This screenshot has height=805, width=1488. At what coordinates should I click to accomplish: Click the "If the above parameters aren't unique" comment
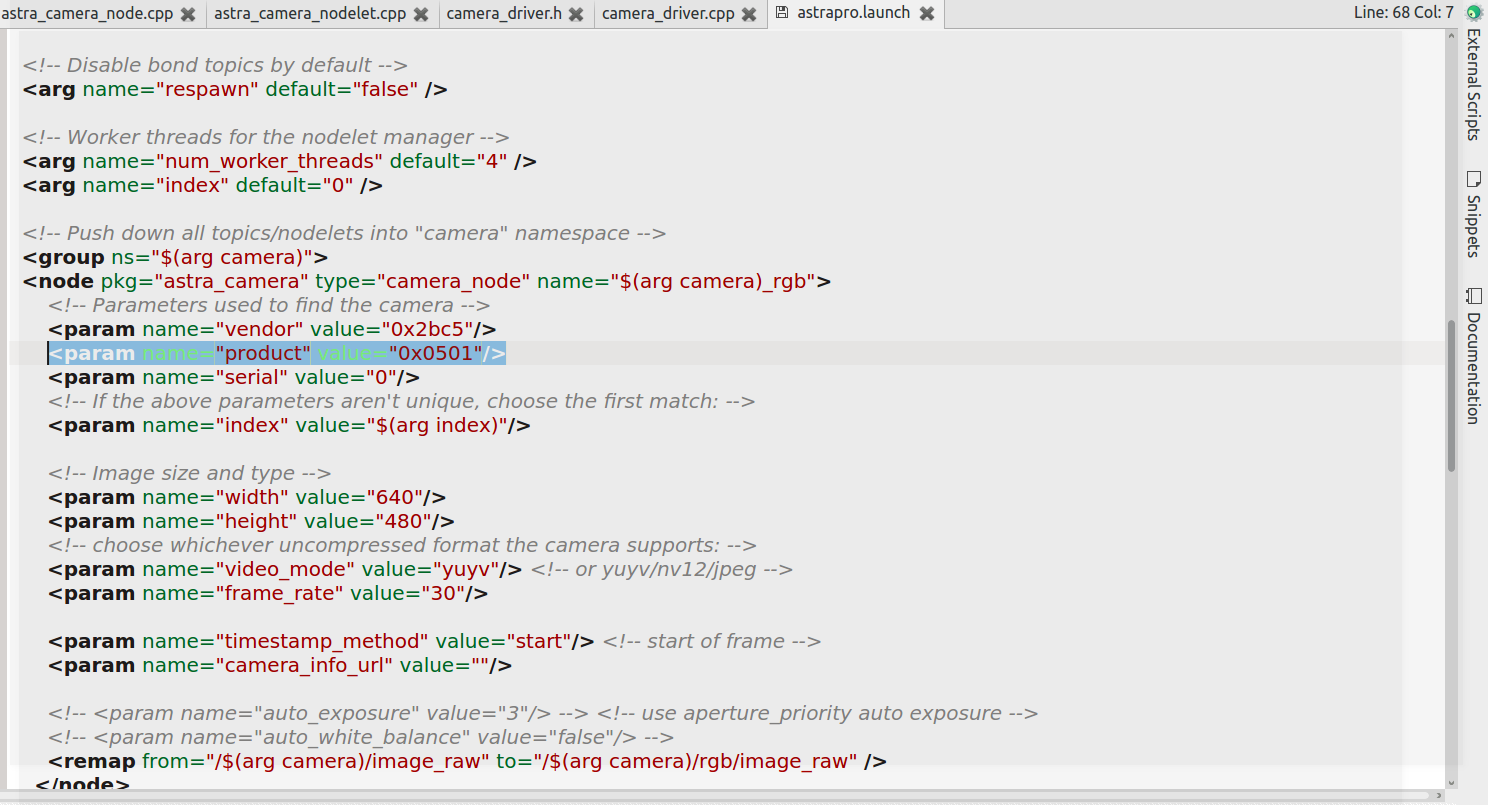click(x=401, y=401)
